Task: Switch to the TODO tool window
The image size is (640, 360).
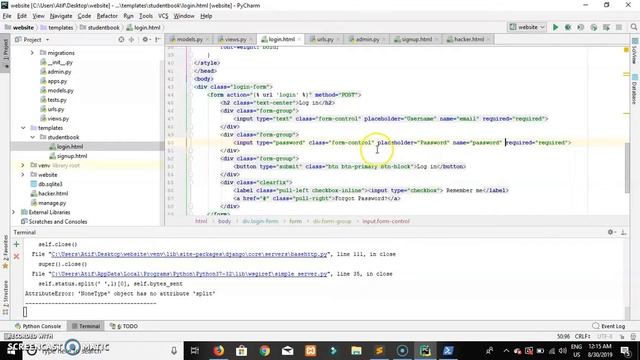Action: click(x=124, y=326)
